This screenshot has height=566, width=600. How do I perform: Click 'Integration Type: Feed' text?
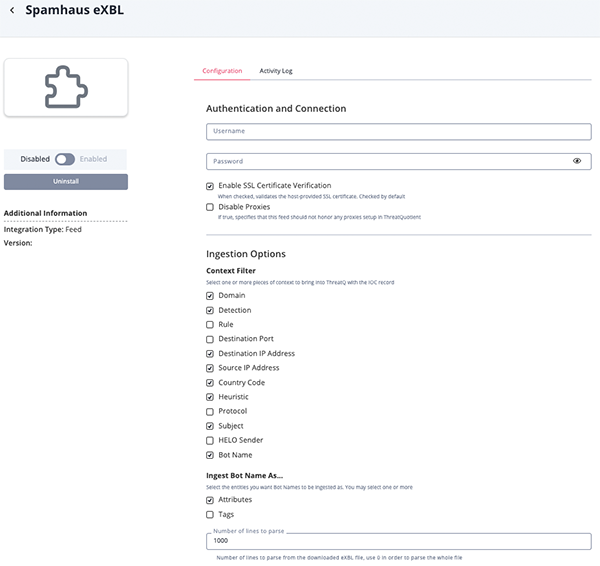[42, 229]
